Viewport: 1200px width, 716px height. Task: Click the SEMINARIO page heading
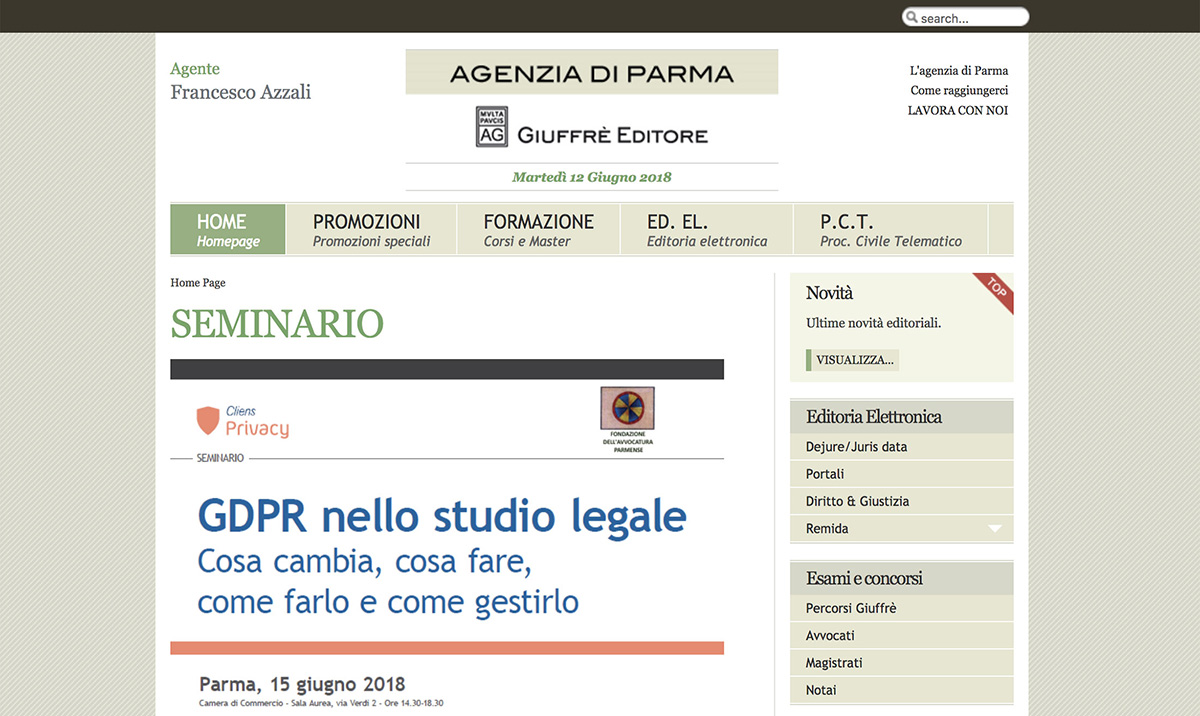click(277, 324)
